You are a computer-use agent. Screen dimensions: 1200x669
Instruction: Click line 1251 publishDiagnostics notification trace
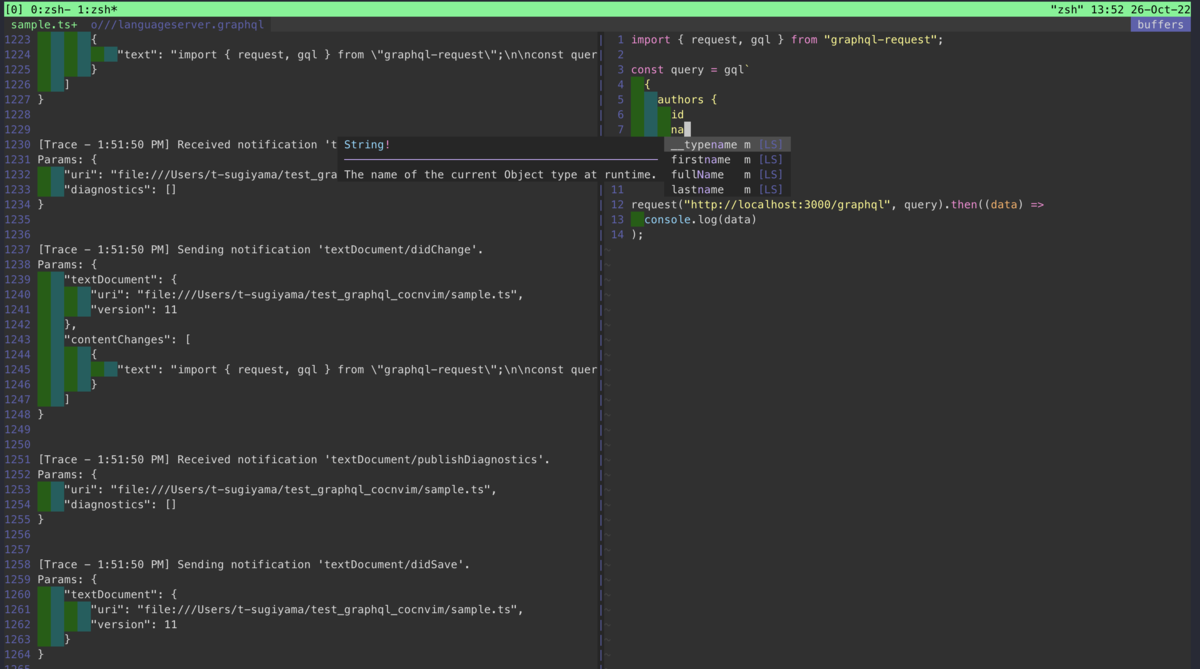(294, 460)
